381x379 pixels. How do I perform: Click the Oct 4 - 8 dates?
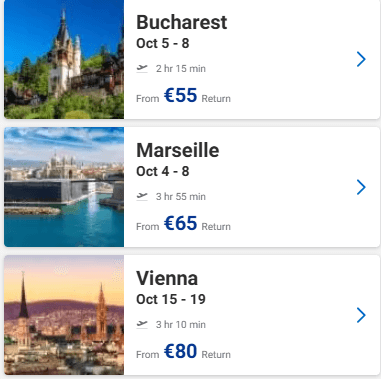click(163, 171)
